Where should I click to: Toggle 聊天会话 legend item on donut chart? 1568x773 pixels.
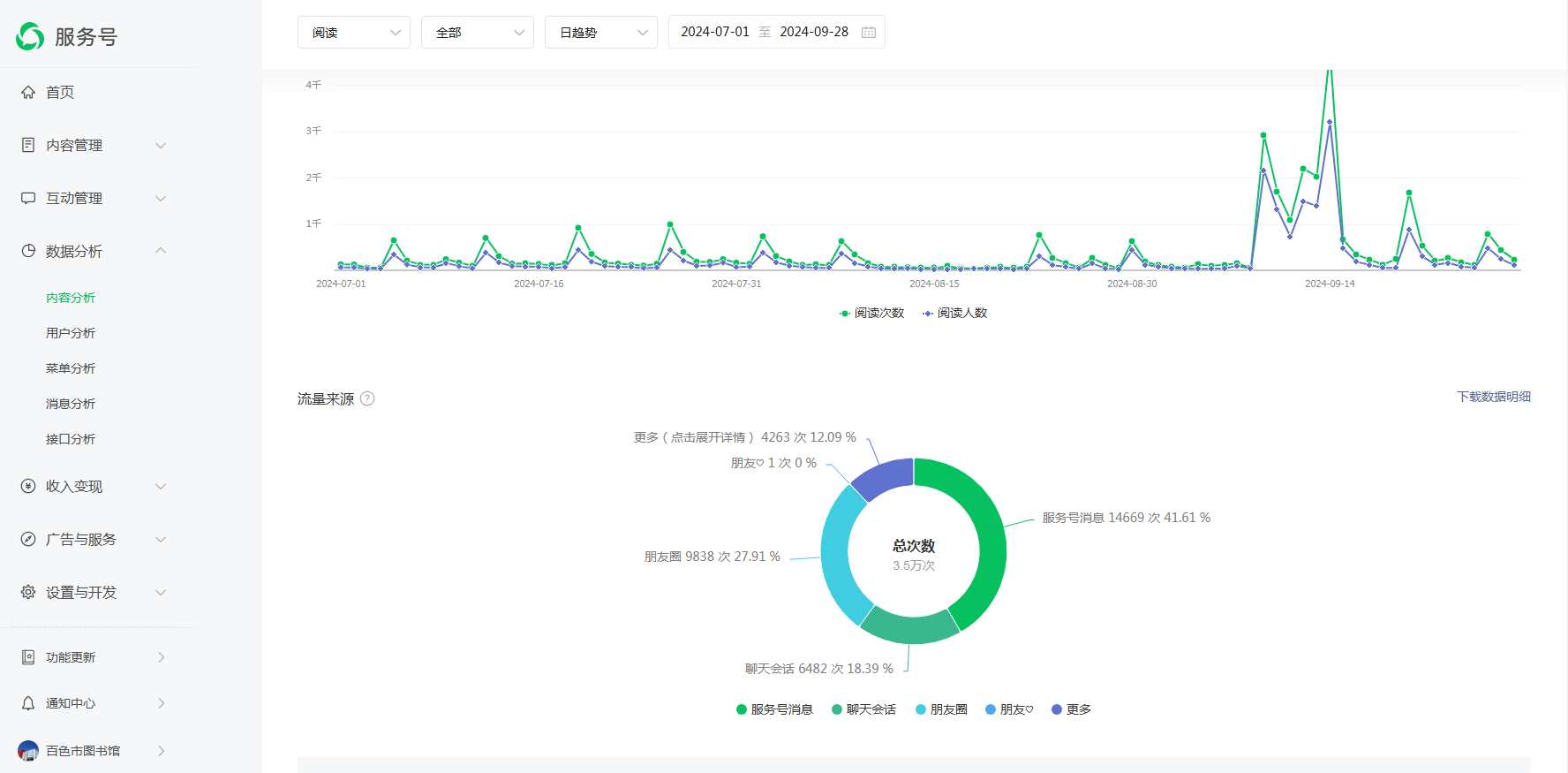pos(863,709)
